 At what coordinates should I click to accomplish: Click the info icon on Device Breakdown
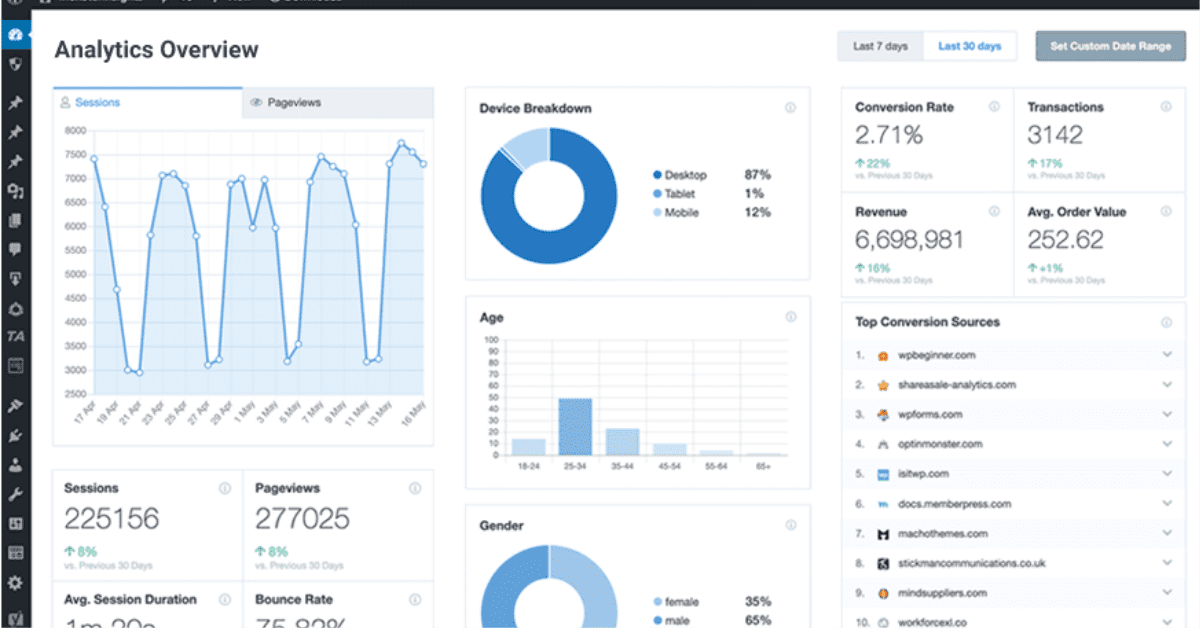click(790, 108)
